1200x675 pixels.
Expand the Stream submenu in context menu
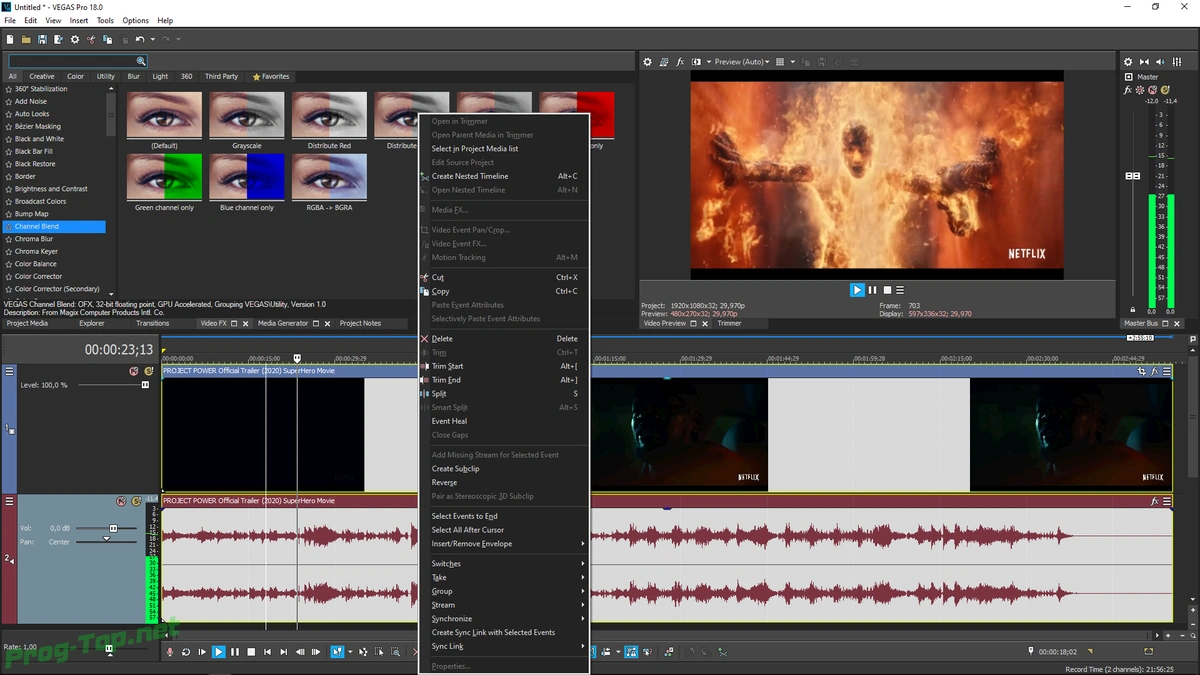(504, 605)
